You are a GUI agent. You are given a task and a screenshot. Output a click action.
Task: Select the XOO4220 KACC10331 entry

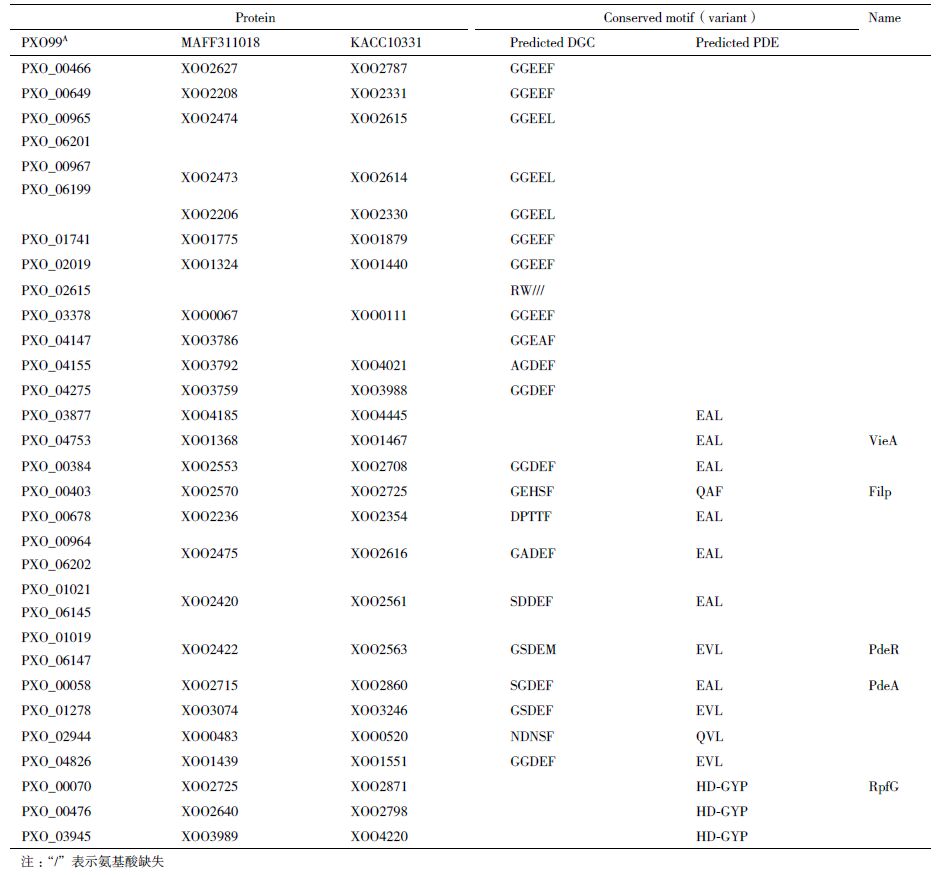point(378,836)
